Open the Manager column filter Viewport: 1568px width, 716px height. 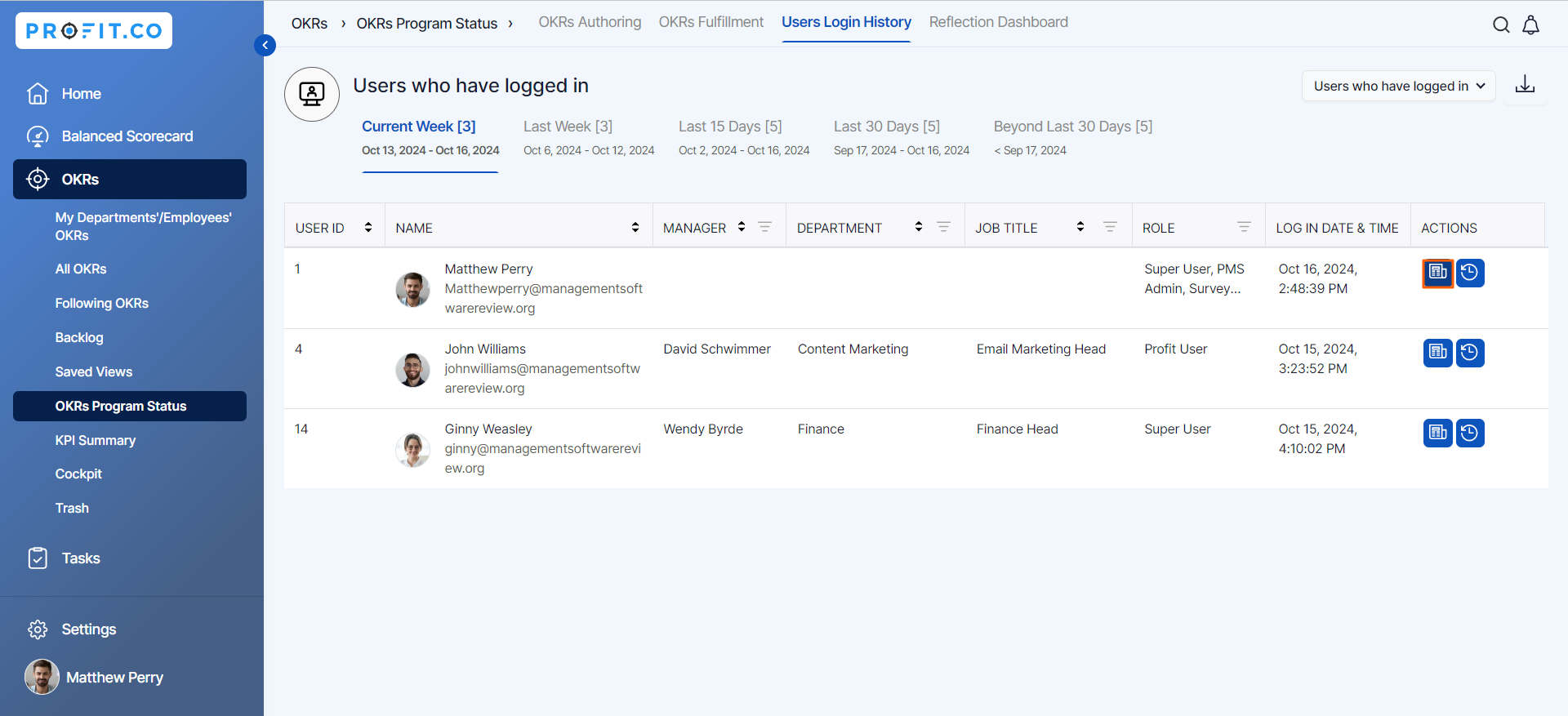click(764, 227)
